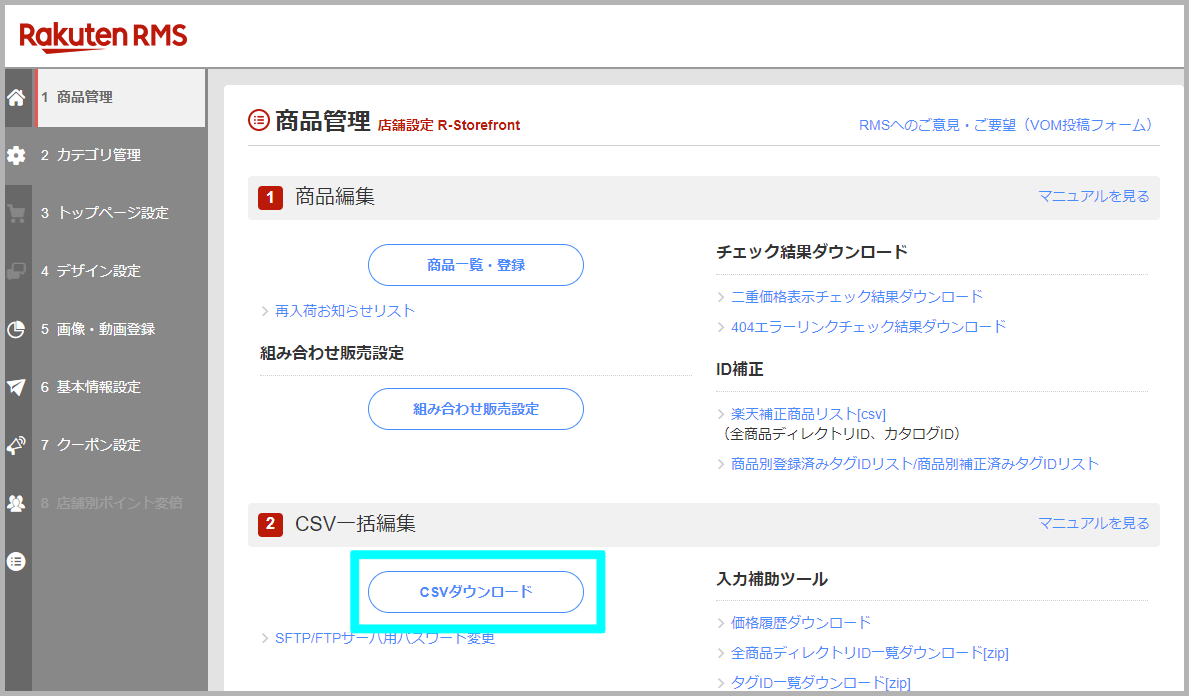Click the 組み合わせ販売設定 section heading text
This screenshot has height=696, width=1189.
click(331, 353)
